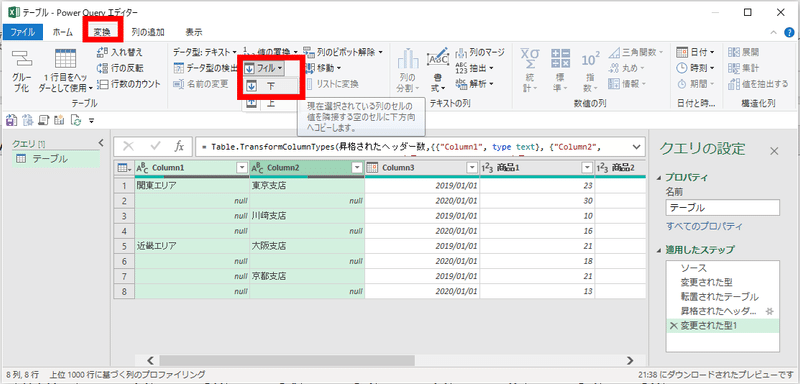Switch to the 変換 tab
This screenshot has width=800, height=384.
click(102, 33)
